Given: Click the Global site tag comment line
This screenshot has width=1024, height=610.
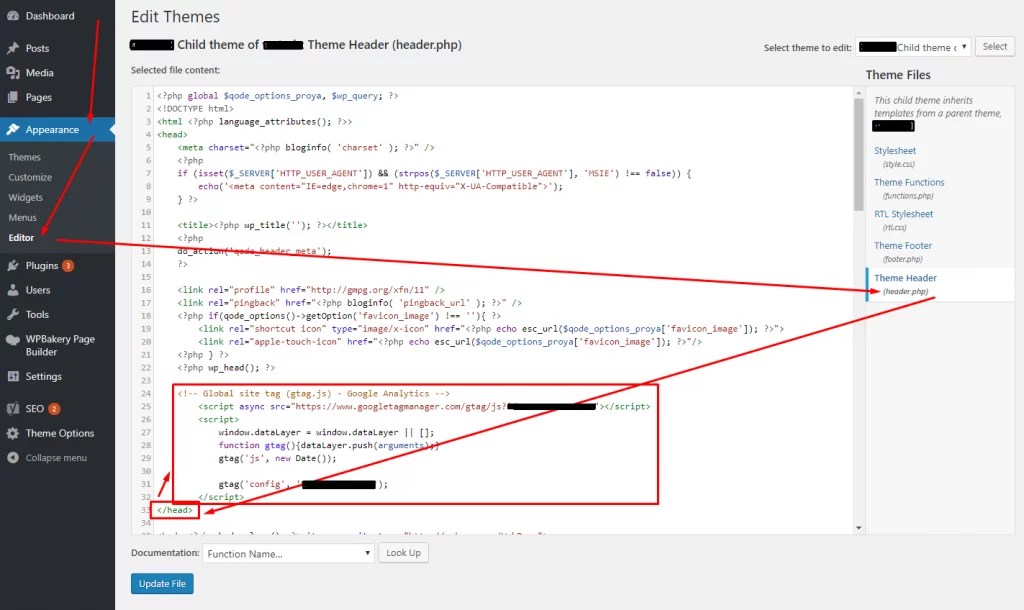Looking at the screenshot, I should pos(313,394).
